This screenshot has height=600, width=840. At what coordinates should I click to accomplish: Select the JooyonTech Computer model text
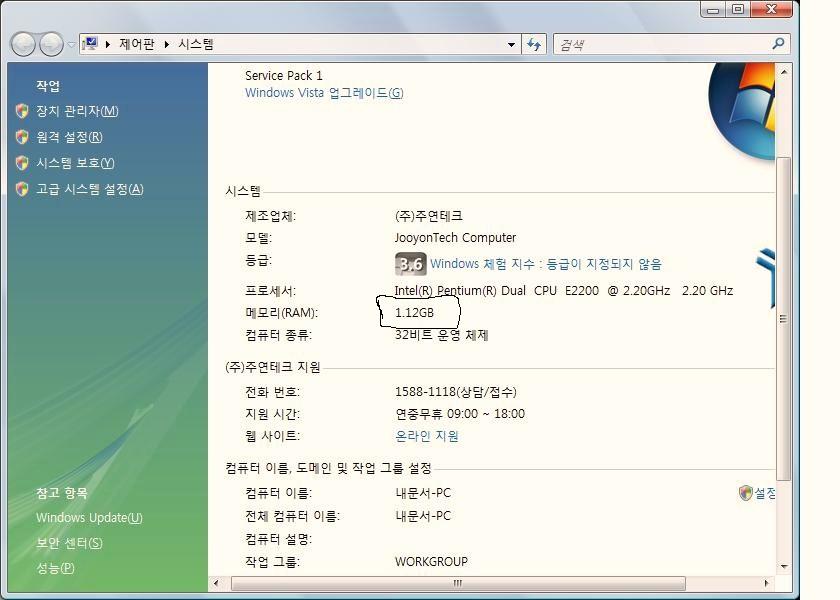pyautogui.click(x=455, y=237)
